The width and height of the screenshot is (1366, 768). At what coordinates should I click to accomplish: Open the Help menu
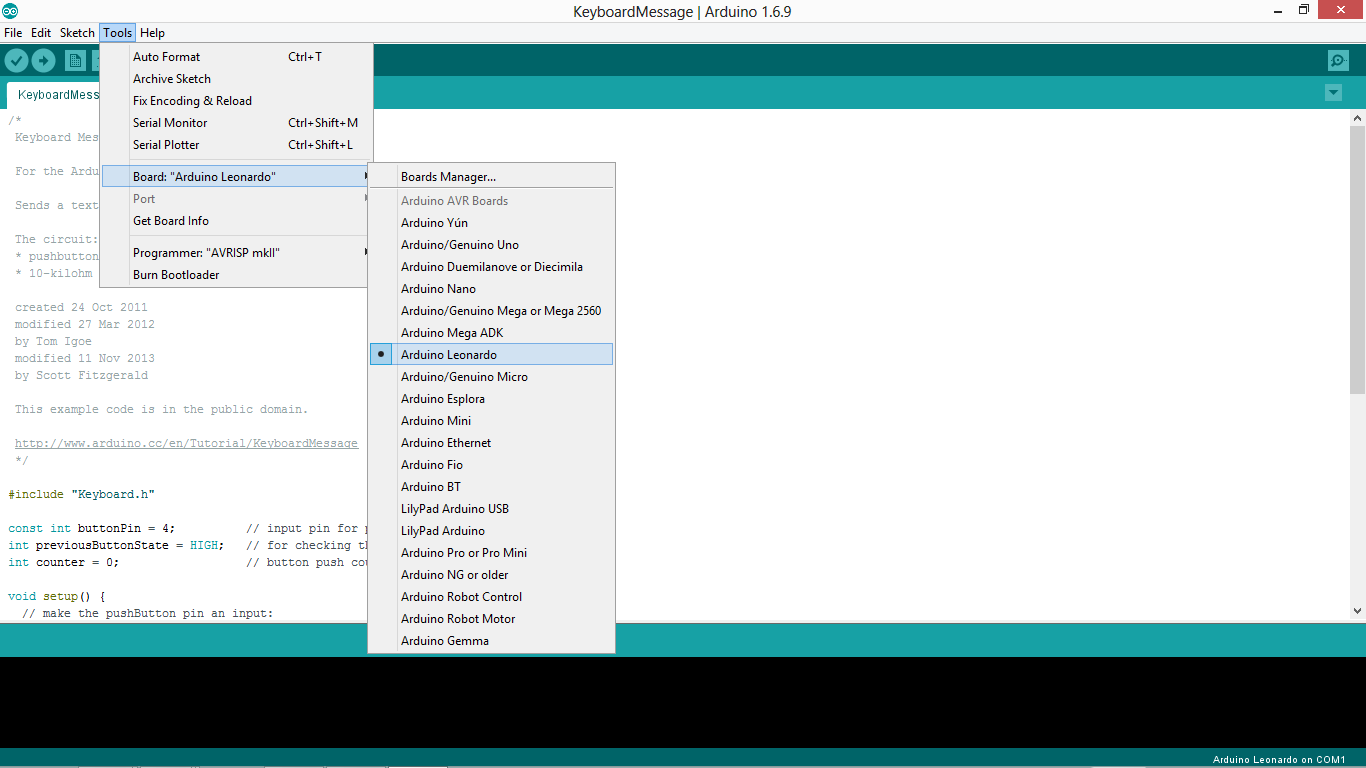tap(152, 33)
